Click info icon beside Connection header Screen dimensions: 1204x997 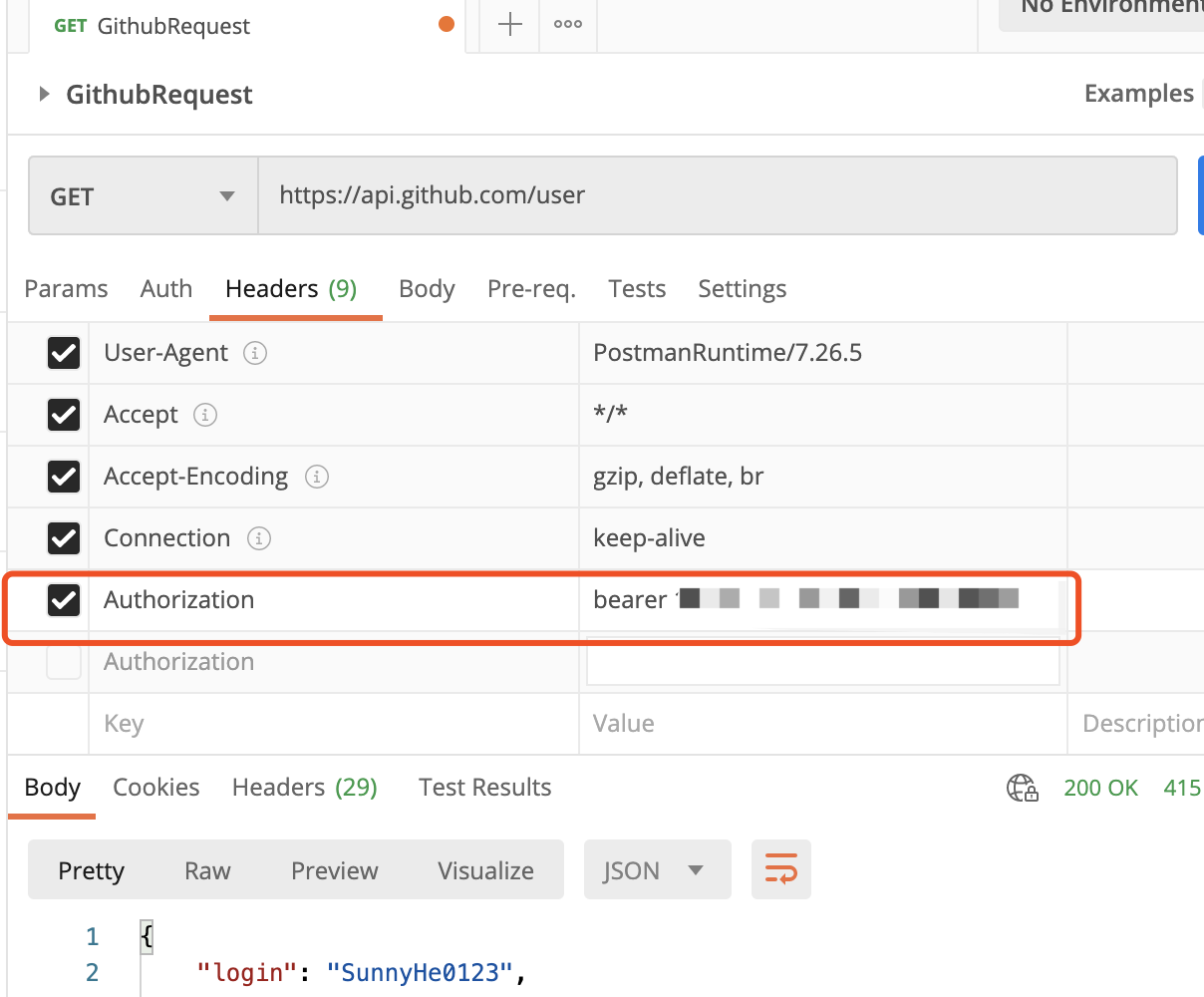[258, 538]
